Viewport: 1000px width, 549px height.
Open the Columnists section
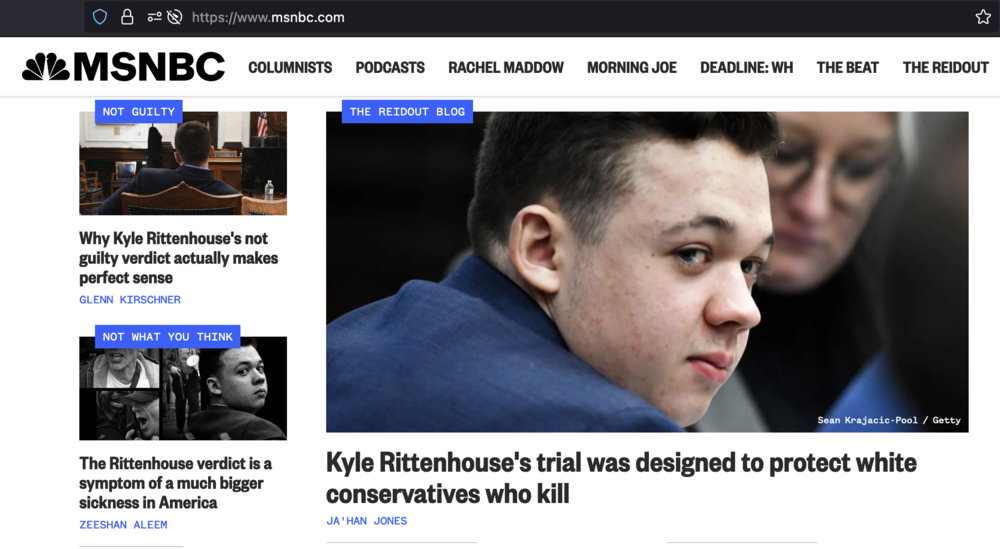pyautogui.click(x=290, y=68)
